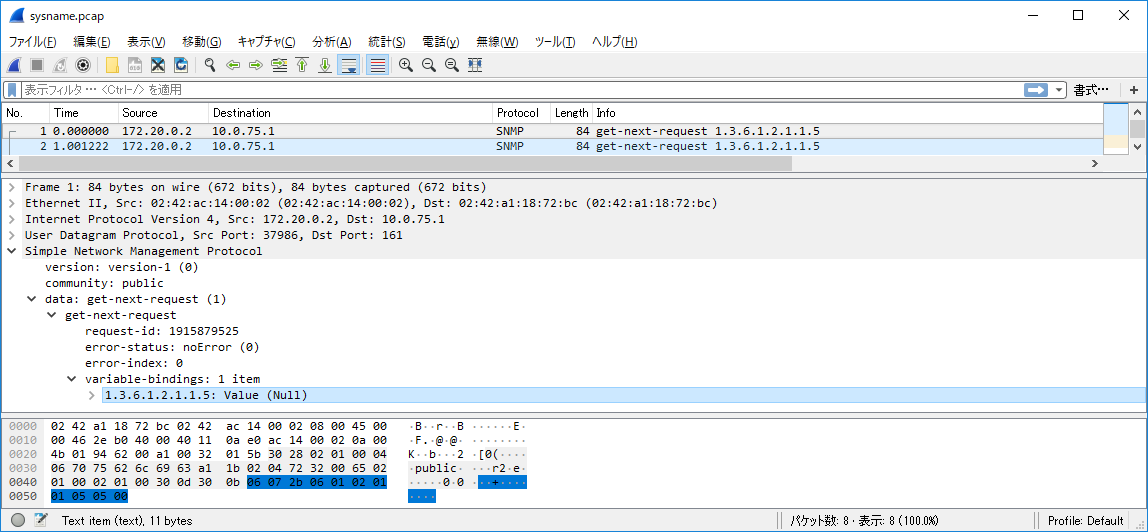
Task: Open a capture file via folder icon
Action: (112, 65)
